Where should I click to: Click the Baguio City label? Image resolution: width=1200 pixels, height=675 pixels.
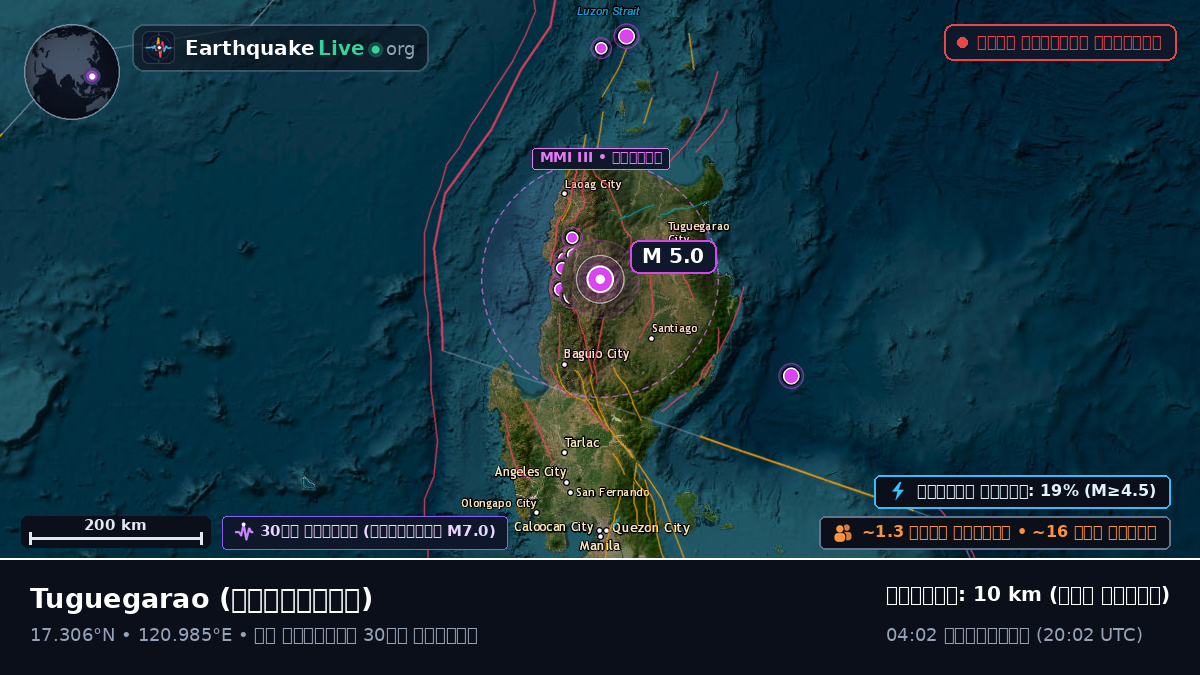[x=596, y=354]
